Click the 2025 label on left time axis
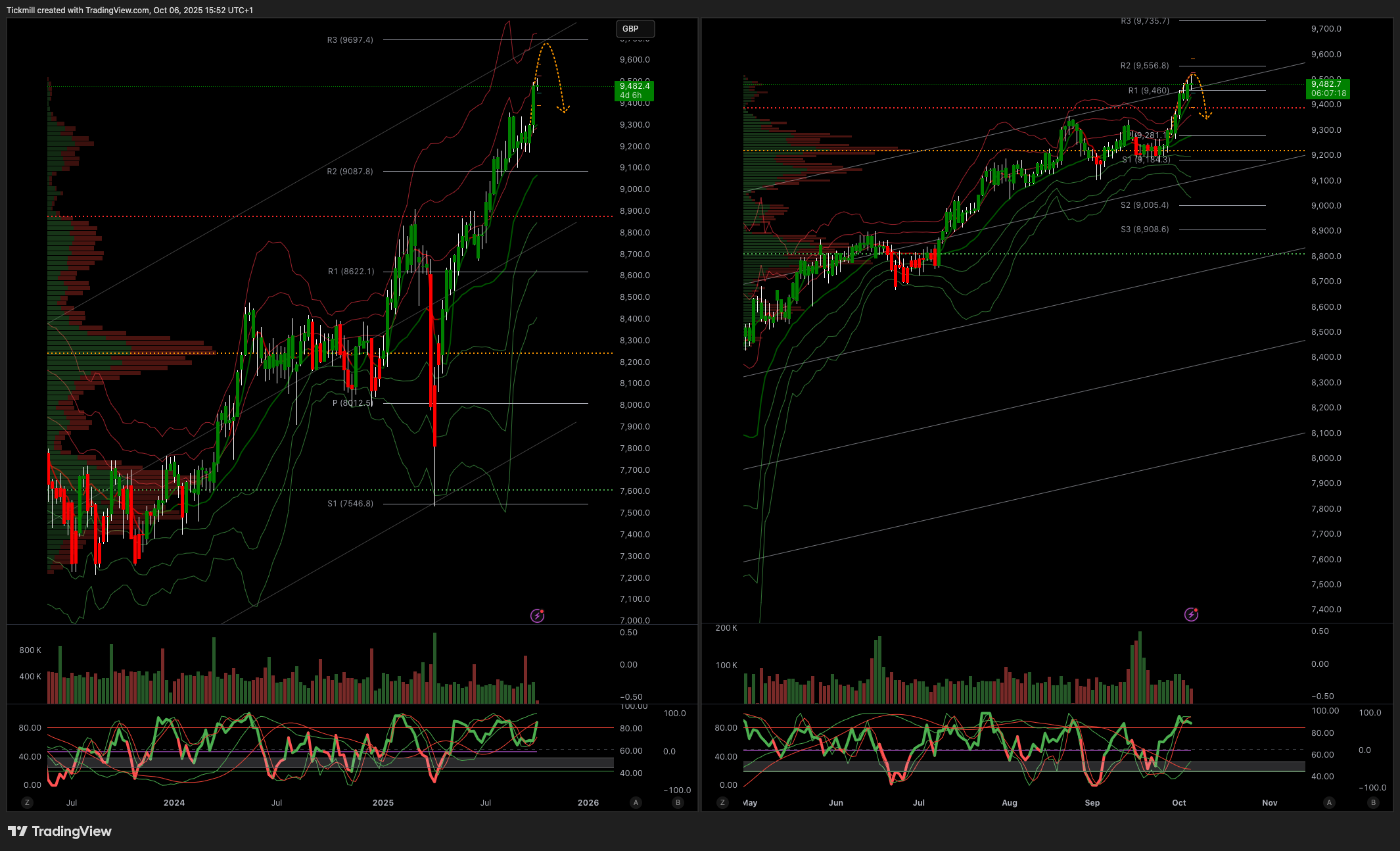The image size is (1400, 851). pos(383,802)
